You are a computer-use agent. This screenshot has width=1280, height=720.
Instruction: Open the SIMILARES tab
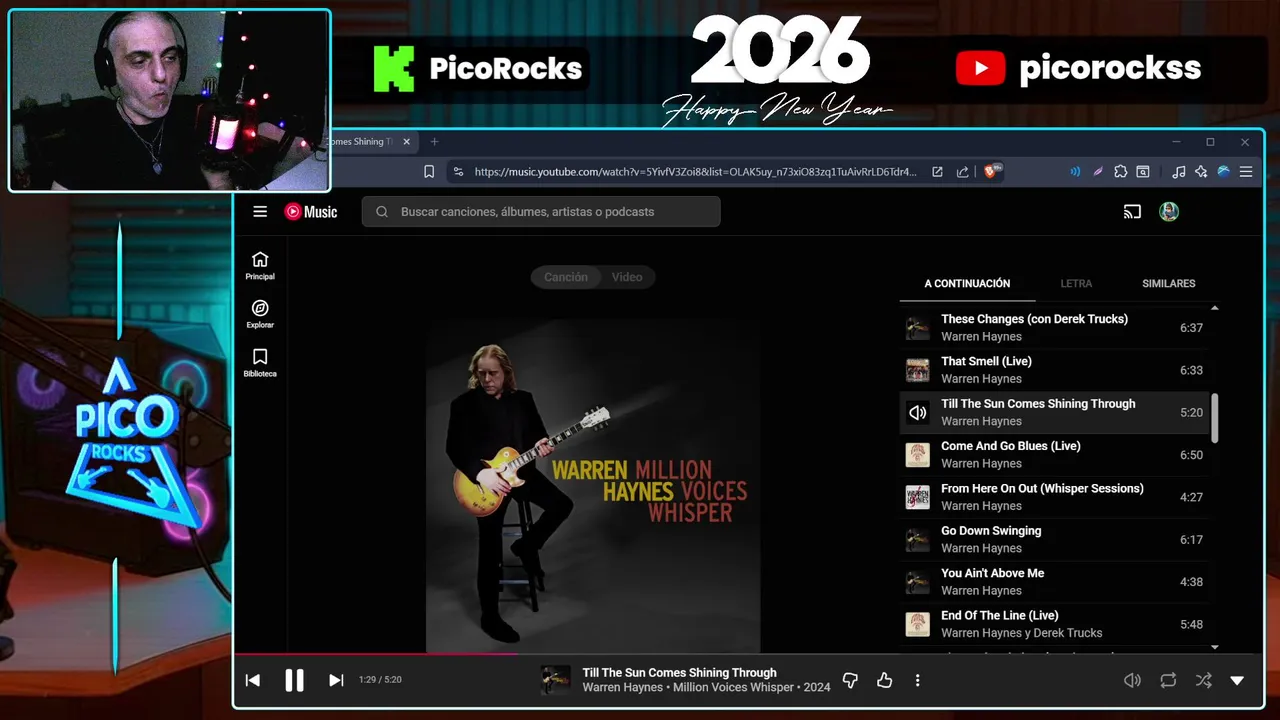[1168, 283]
